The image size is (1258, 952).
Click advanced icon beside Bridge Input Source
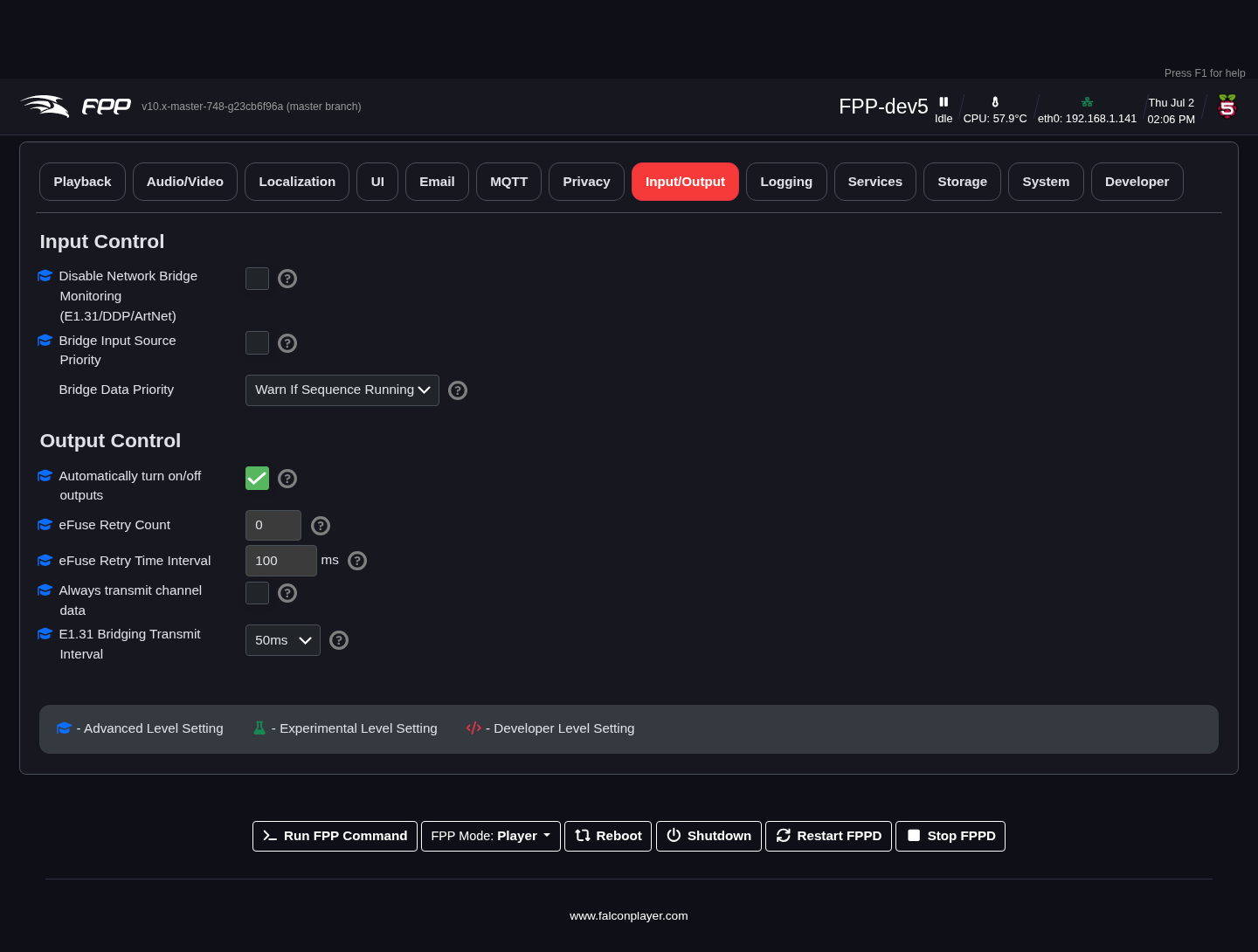pos(45,341)
